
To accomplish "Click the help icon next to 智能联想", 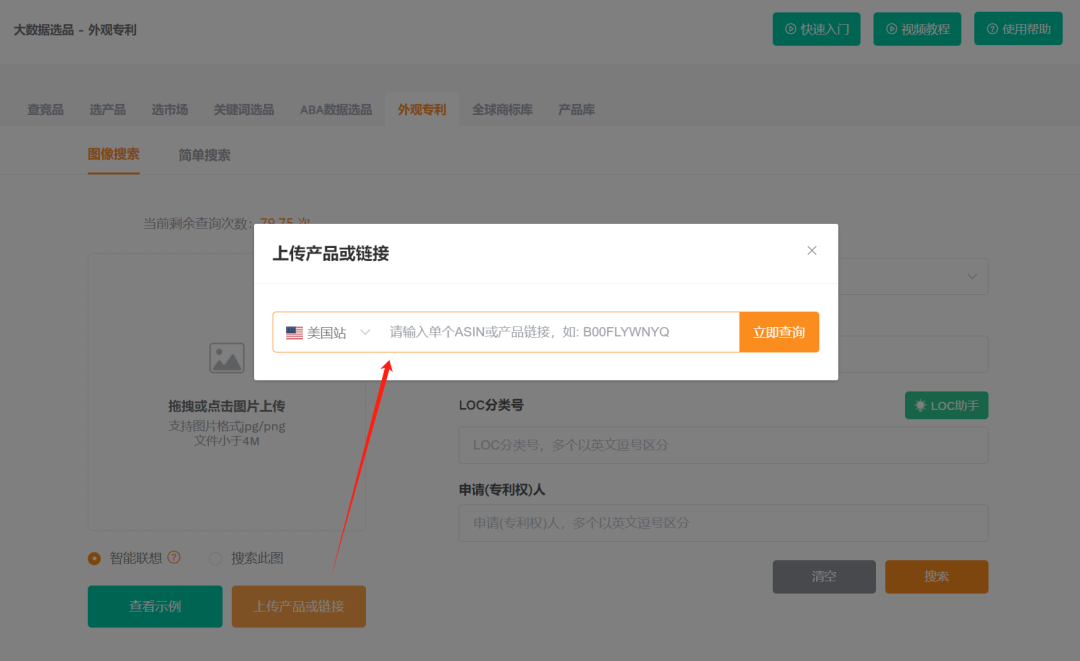I will pyautogui.click(x=174, y=557).
